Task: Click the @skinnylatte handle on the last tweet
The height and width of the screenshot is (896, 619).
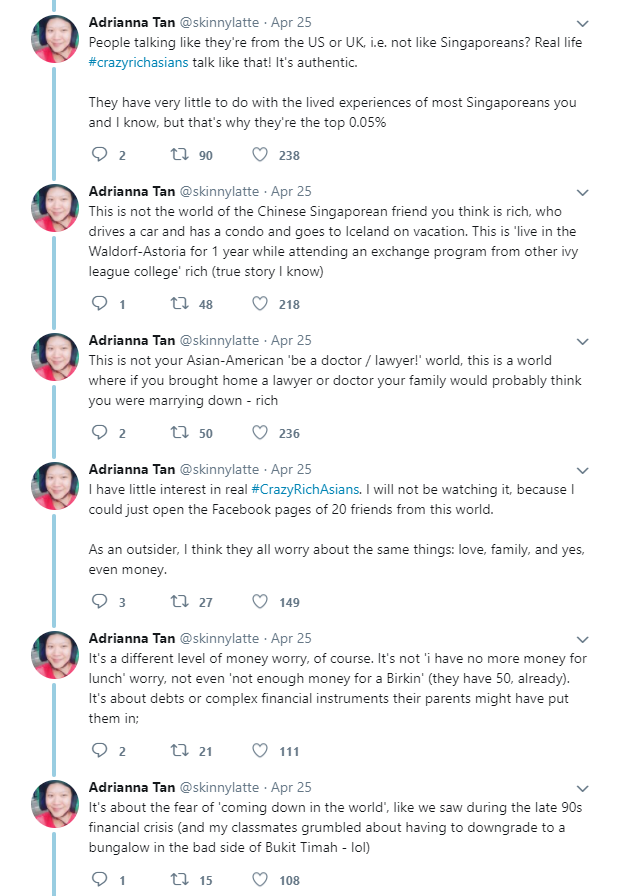Action: [x=219, y=787]
